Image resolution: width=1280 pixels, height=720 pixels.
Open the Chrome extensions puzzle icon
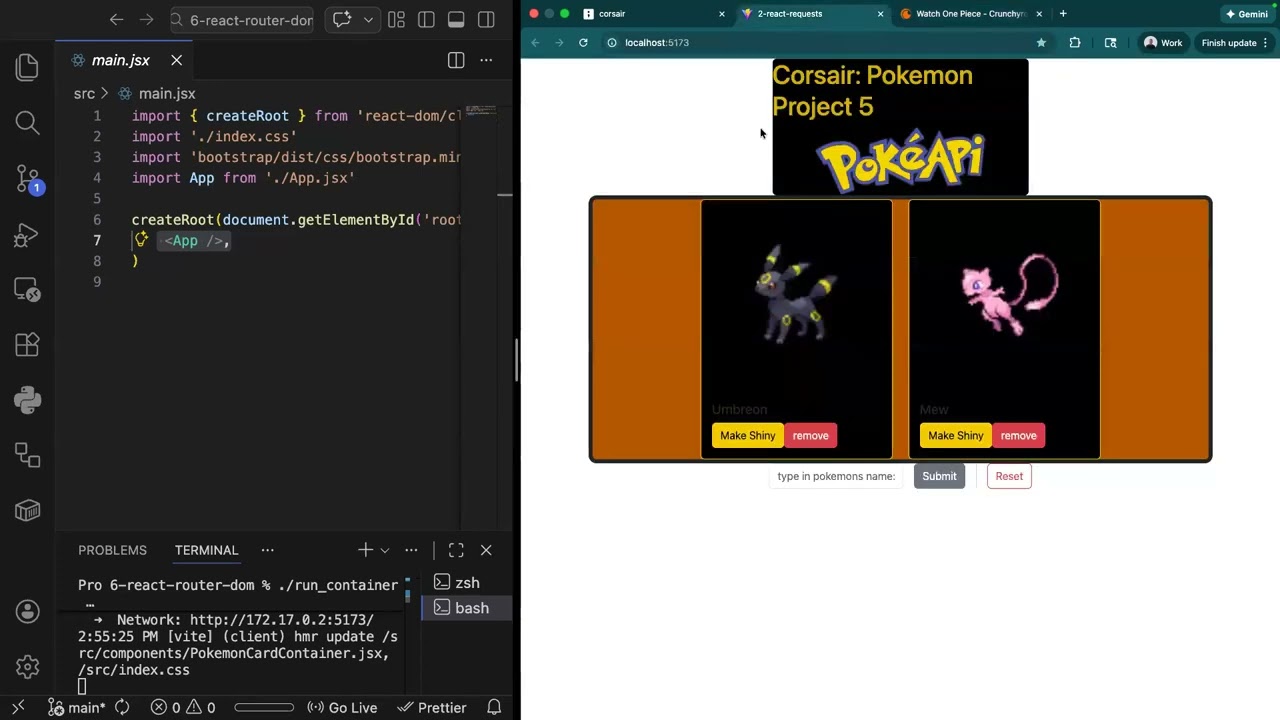pos(1075,42)
